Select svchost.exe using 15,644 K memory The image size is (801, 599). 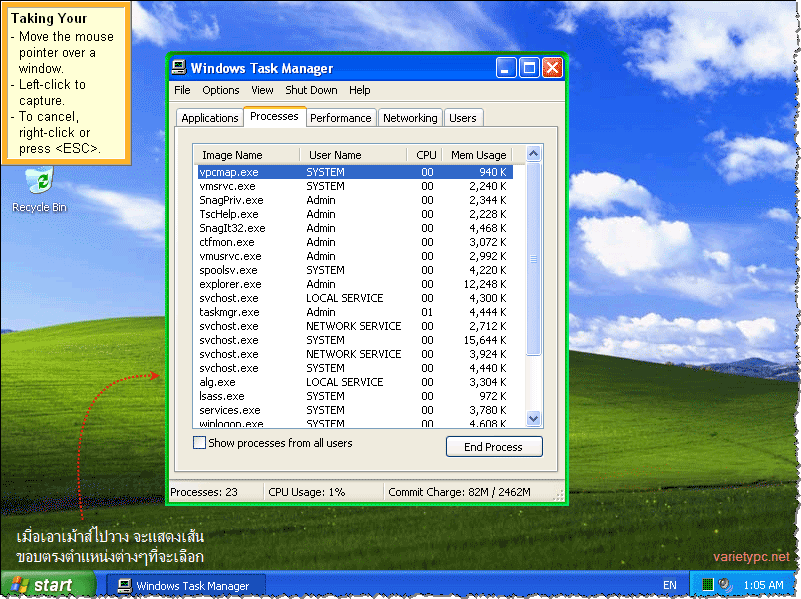(x=355, y=340)
